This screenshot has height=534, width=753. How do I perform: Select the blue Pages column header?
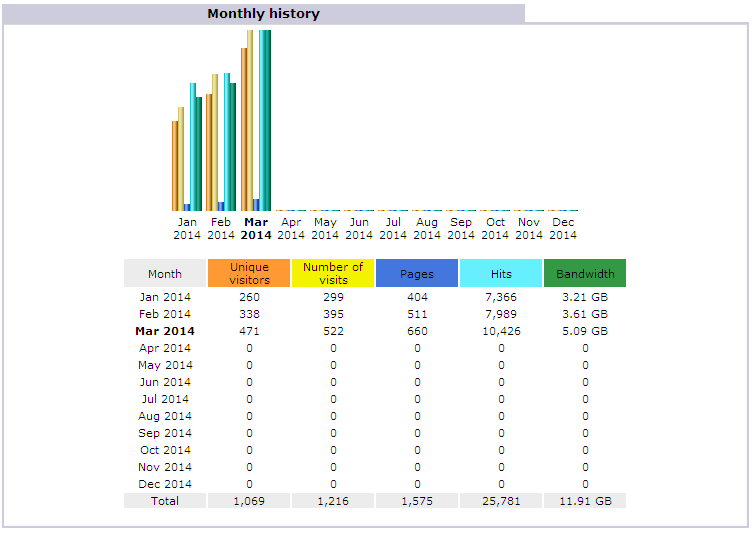(417, 273)
